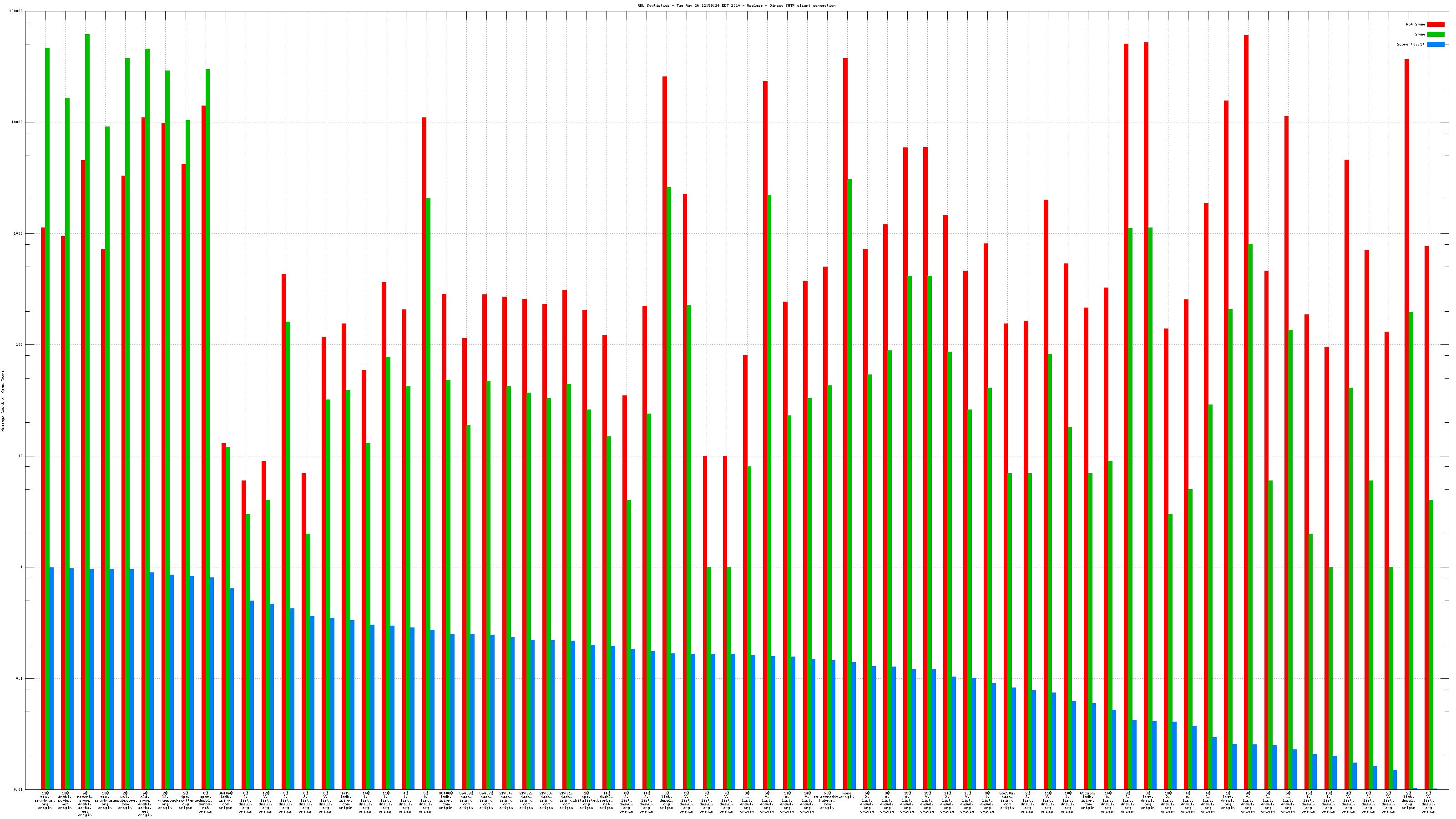
Task: Click the vertical "Message Count or Spam Score" axis title
Action: click(3, 401)
